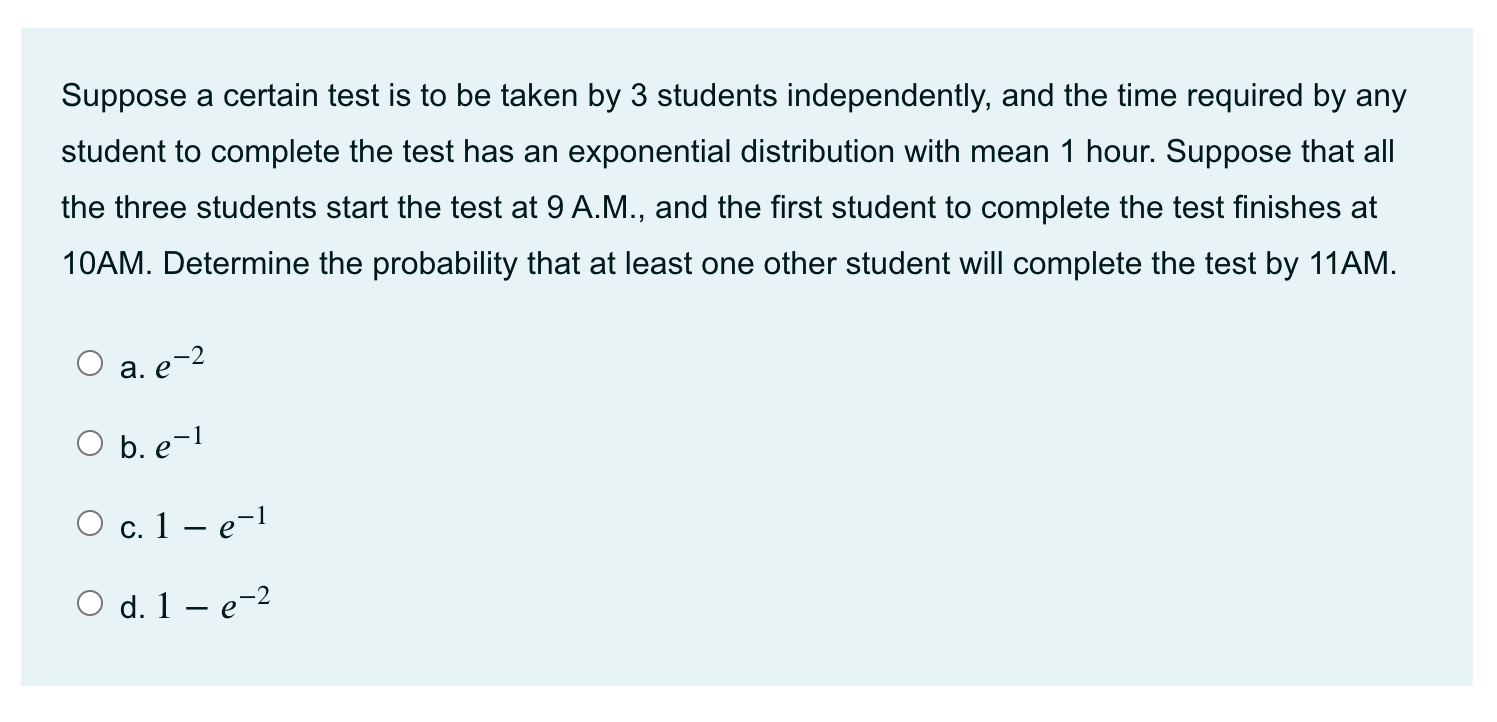Click the '10AM.' text in question
1497x722 pixels.
tap(104, 265)
